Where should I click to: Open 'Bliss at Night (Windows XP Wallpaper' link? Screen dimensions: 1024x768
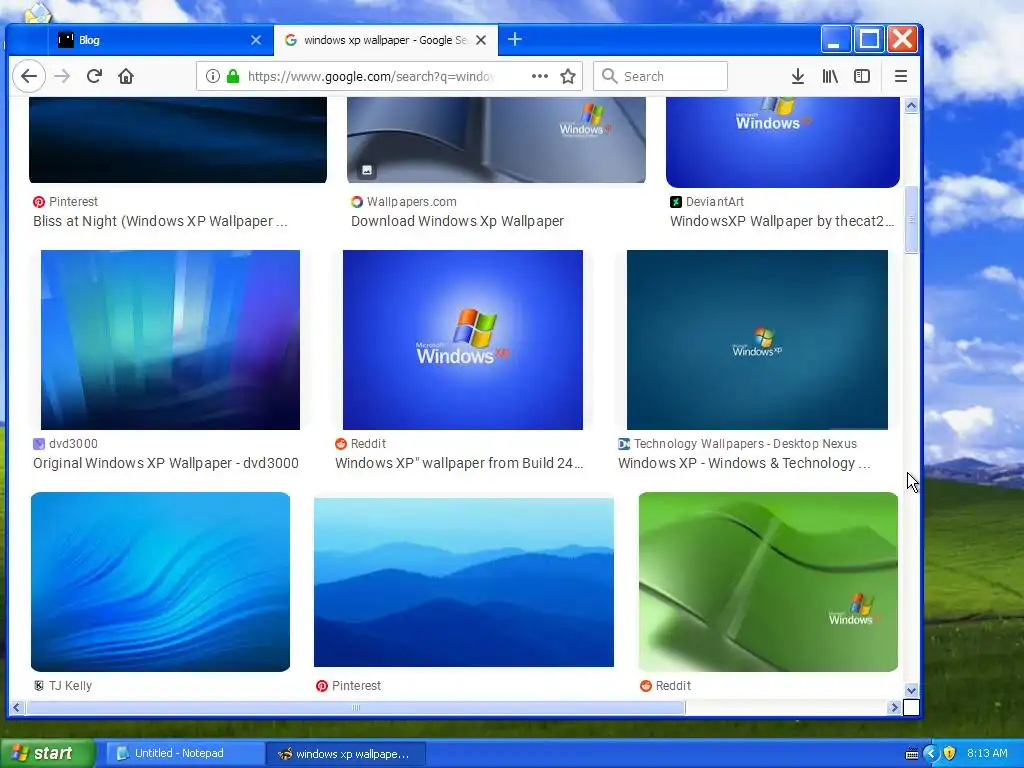point(160,221)
